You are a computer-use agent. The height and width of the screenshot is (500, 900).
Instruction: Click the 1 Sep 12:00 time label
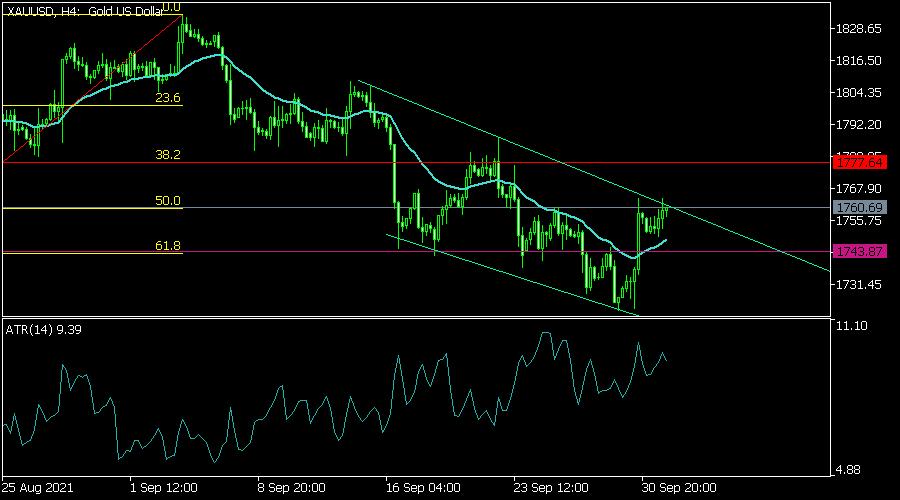click(164, 488)
